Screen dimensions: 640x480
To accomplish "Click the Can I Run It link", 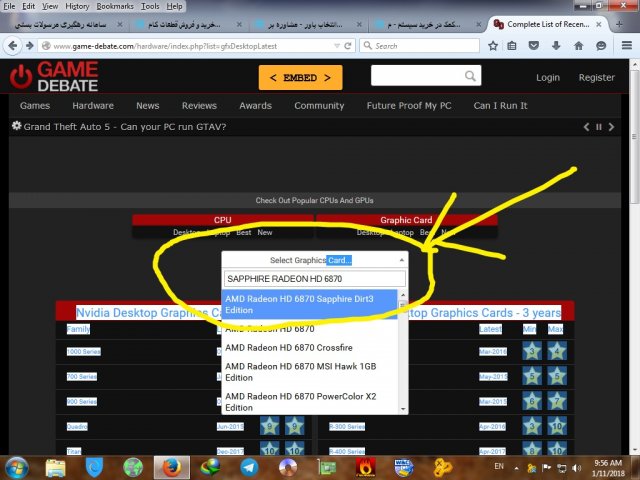I will point(500,106).
